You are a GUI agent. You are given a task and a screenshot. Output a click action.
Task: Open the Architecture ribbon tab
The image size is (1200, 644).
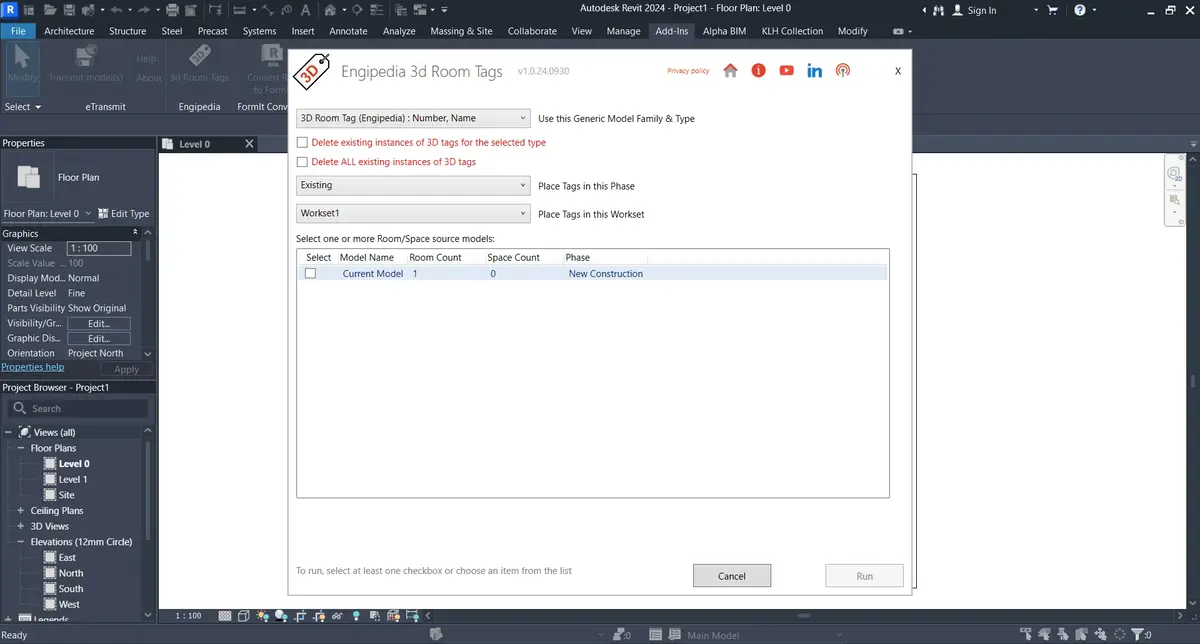click(x=69, y=31)
